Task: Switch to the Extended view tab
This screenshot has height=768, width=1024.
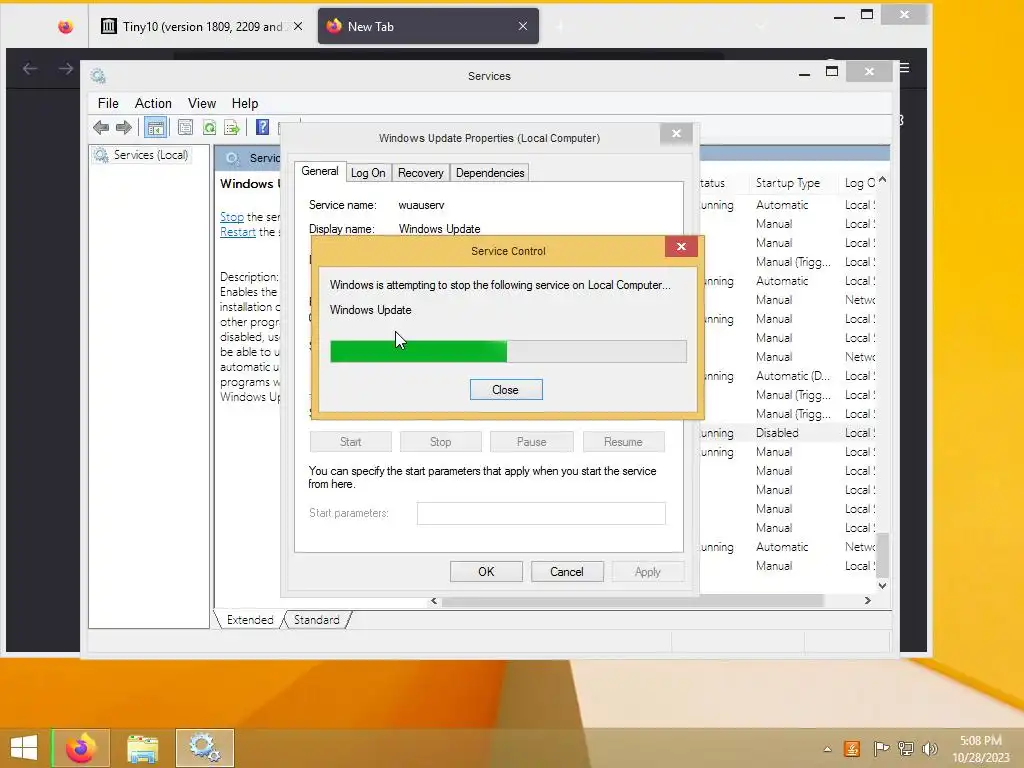Action: pos(250,620)
